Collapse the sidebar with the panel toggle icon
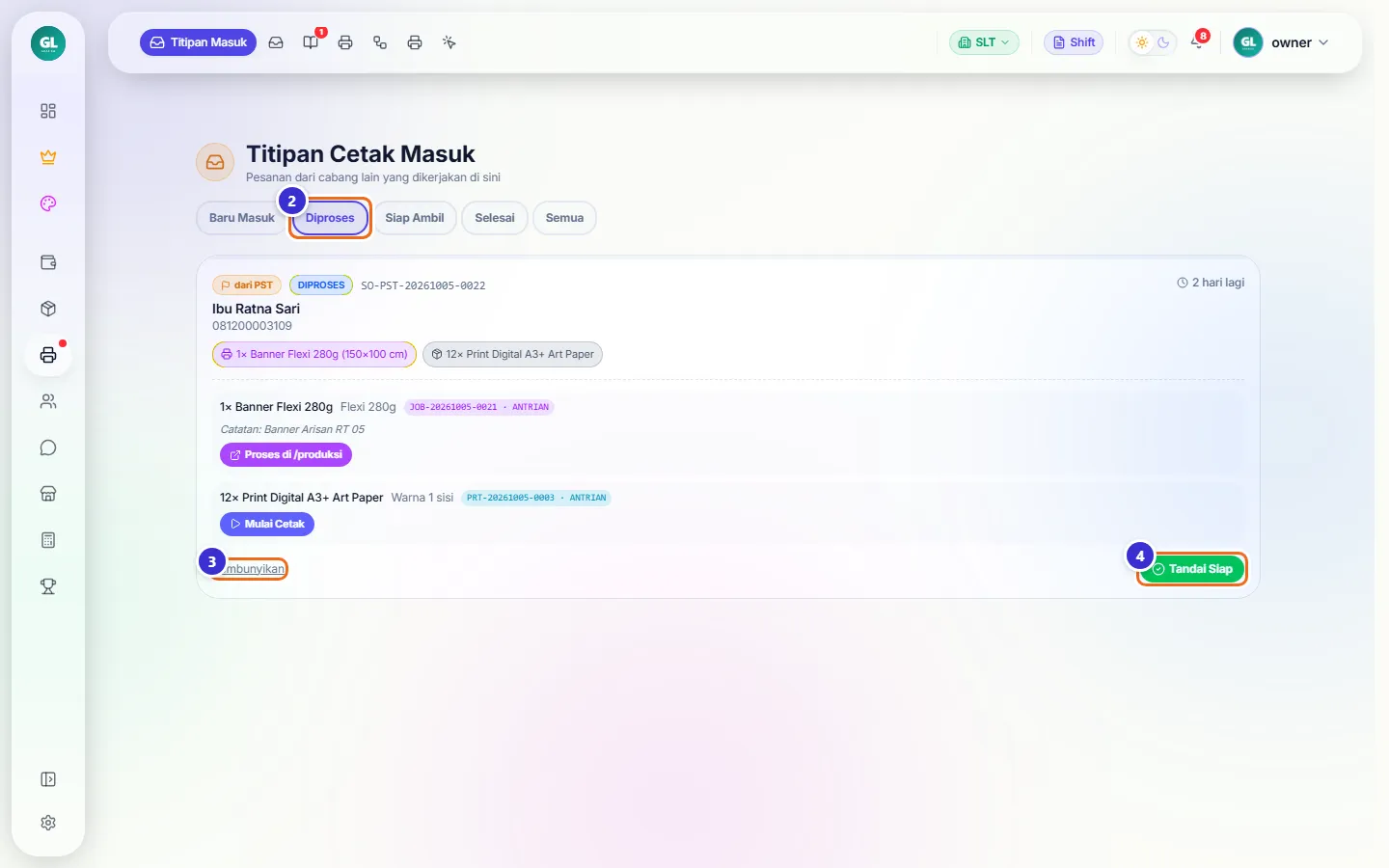The image size is (1389, 868). 48,779
